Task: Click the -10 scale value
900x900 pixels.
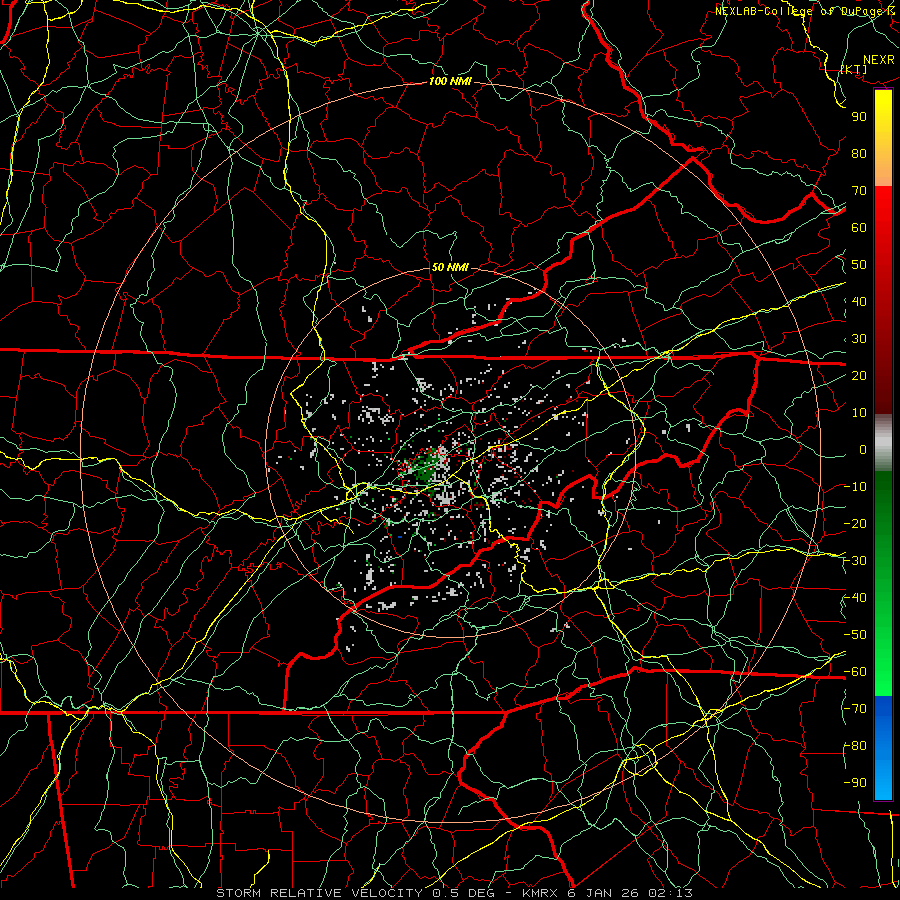Action: (855, 487)
